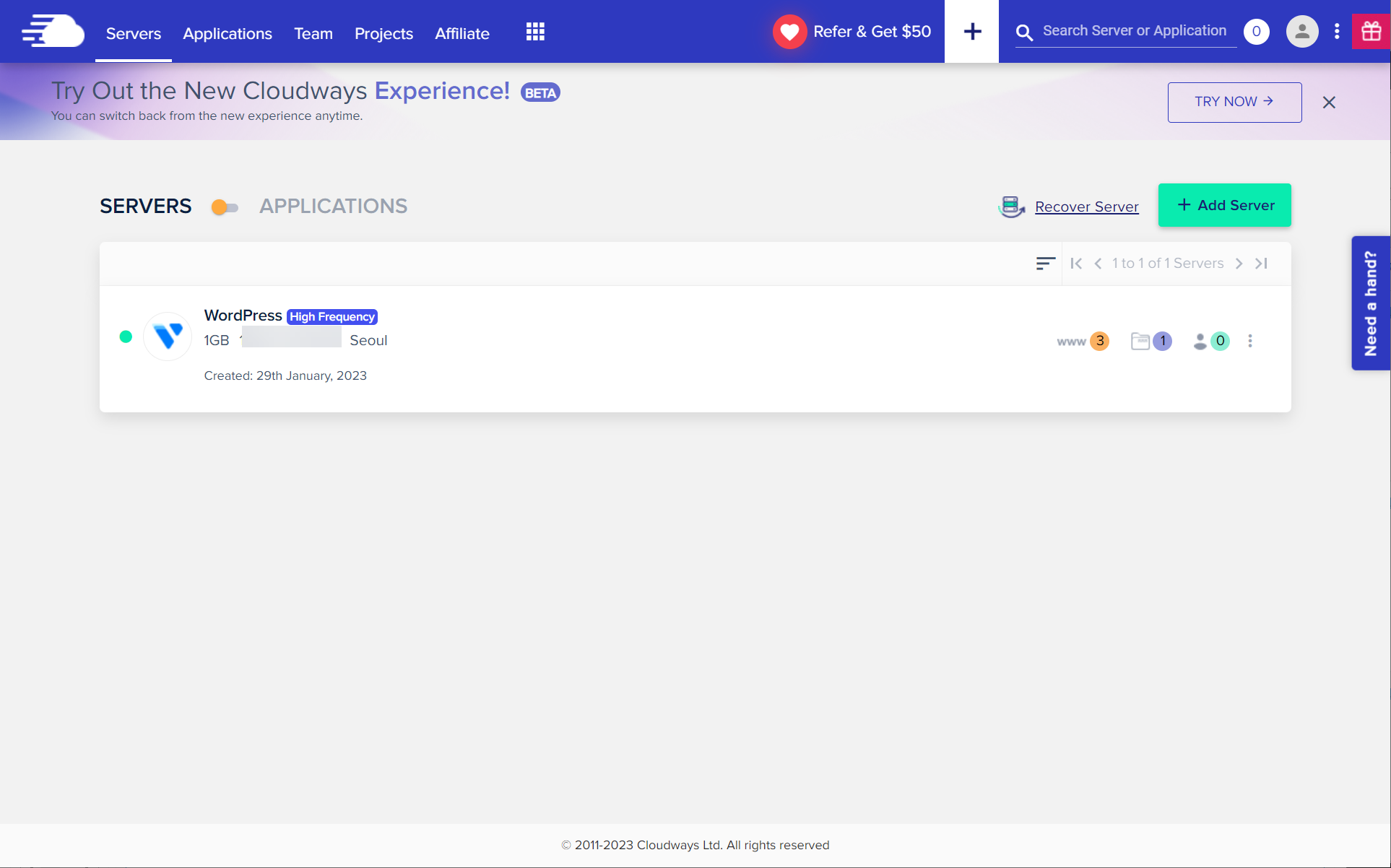This screenshot has height=868, width=1391.
Task: Open the gift box icon
Action: [x=1371, y=32]
